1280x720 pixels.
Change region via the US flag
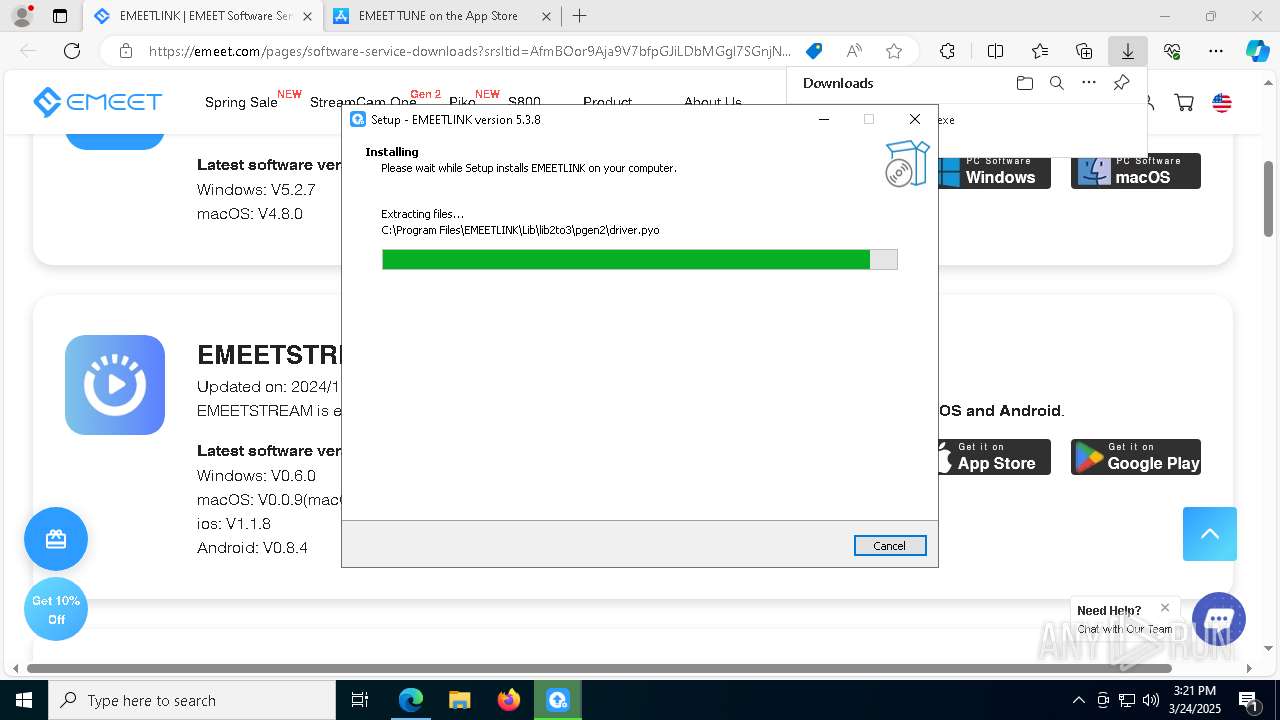(1222, 102)
